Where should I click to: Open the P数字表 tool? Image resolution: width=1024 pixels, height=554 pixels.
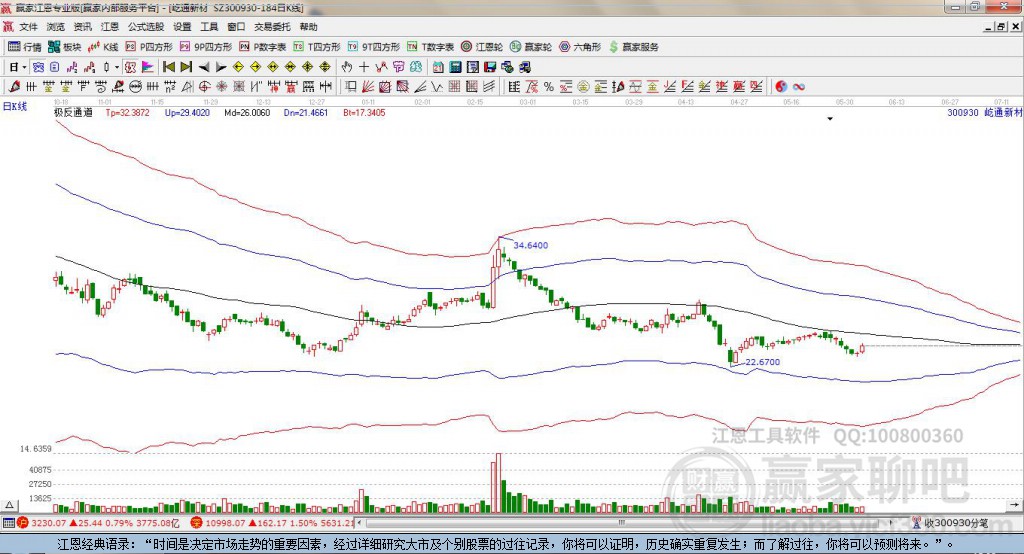(263, 47)
